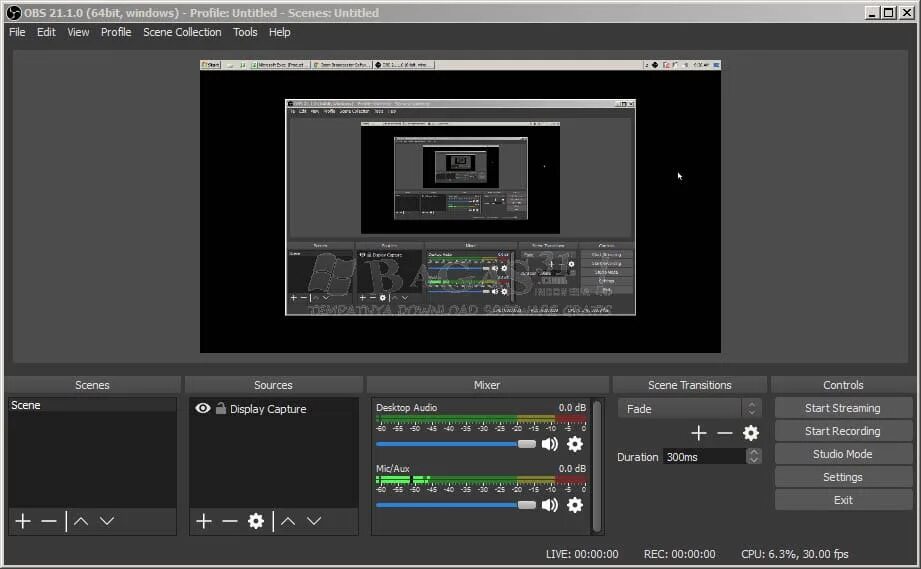Click LIVE: 00:00:00 status text

tap(582, 554)
